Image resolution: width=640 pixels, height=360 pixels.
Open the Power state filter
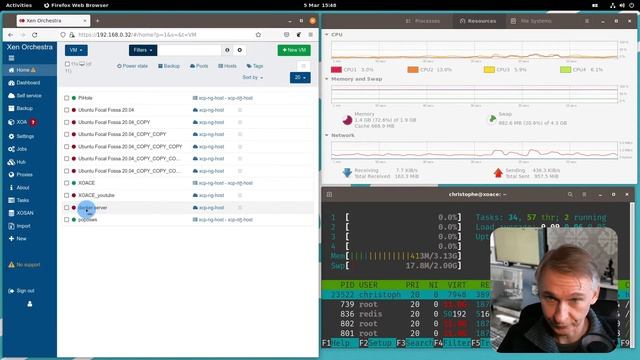tap(132, 66)
